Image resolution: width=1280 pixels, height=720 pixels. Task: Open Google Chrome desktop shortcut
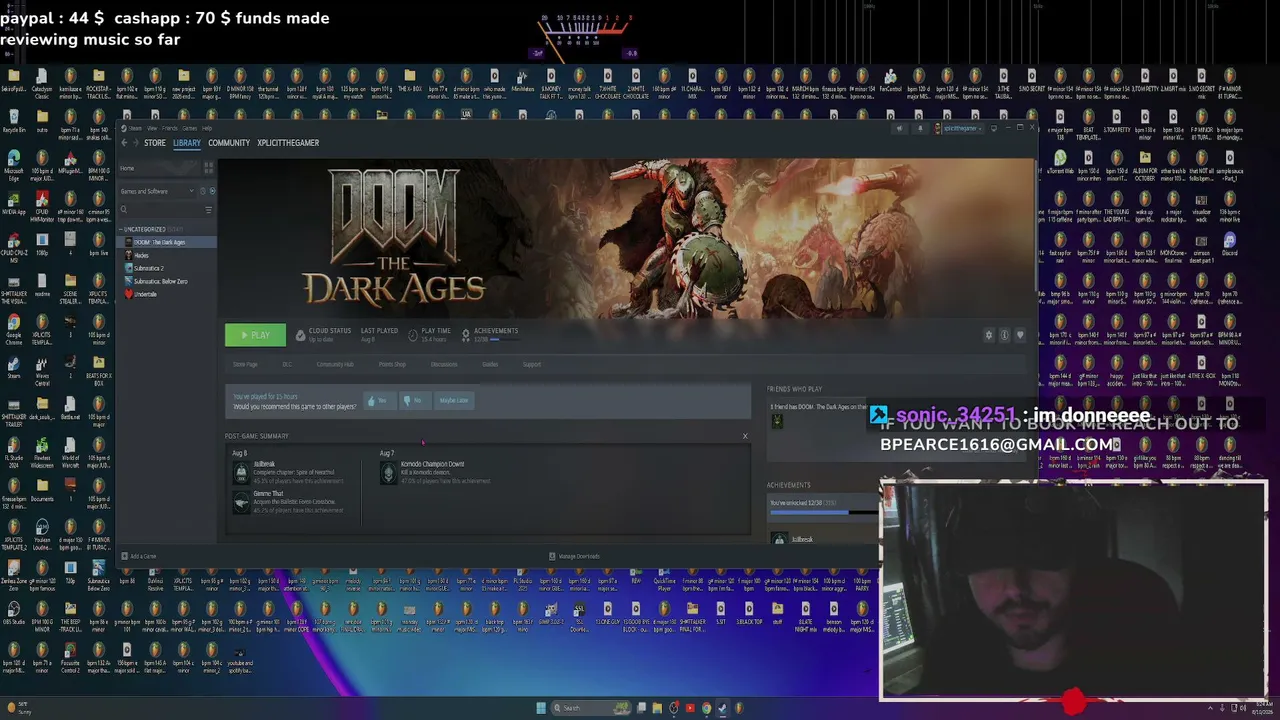pos(14,328)
